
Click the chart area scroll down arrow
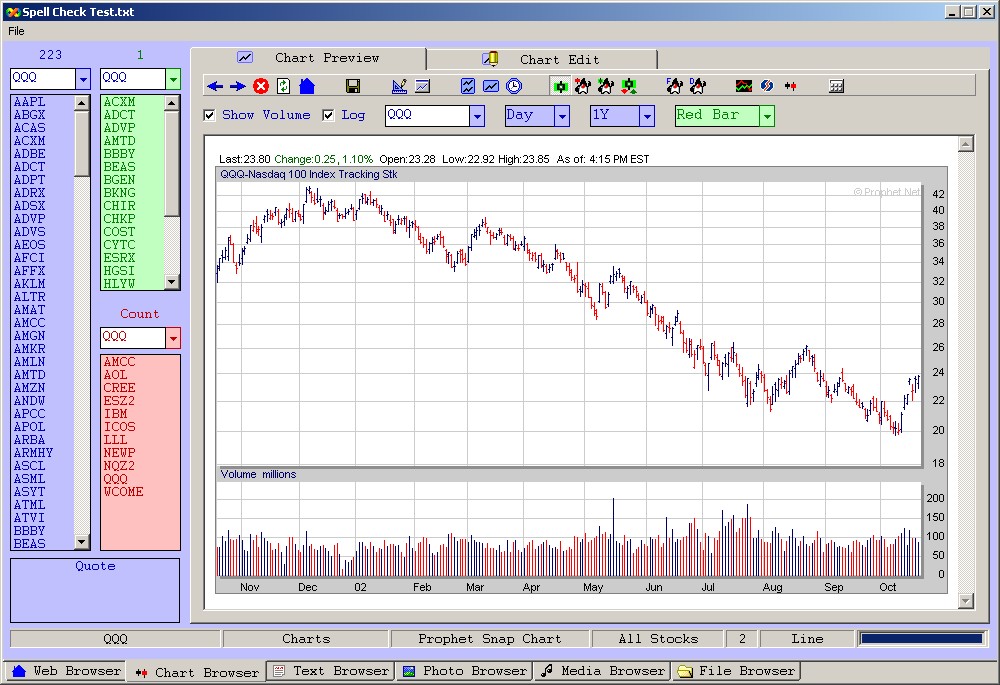point(966,601)
